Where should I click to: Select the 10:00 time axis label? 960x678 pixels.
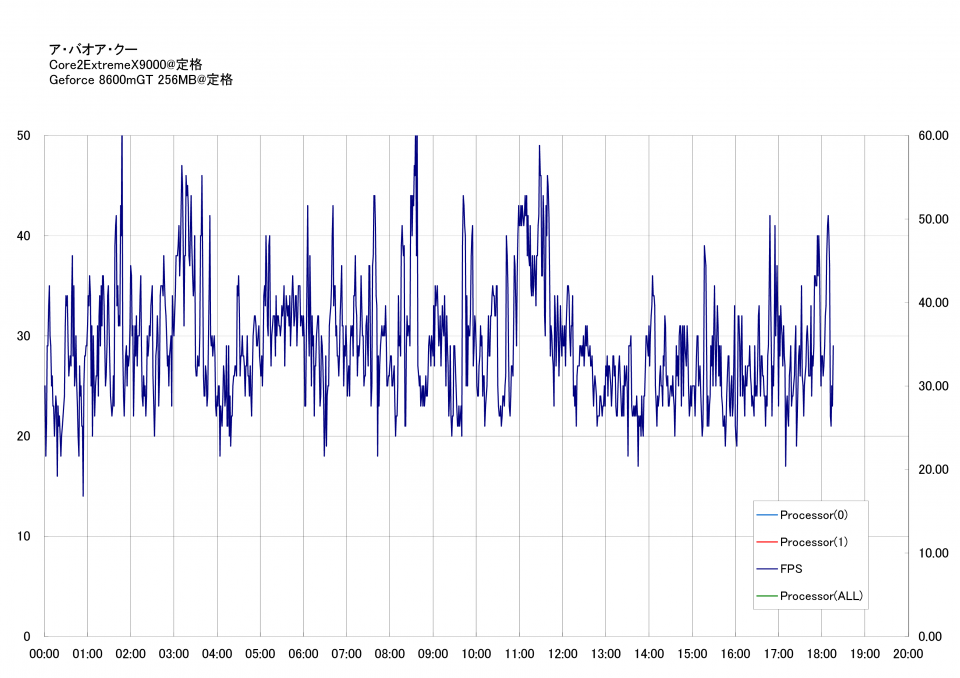click(476, 654)
